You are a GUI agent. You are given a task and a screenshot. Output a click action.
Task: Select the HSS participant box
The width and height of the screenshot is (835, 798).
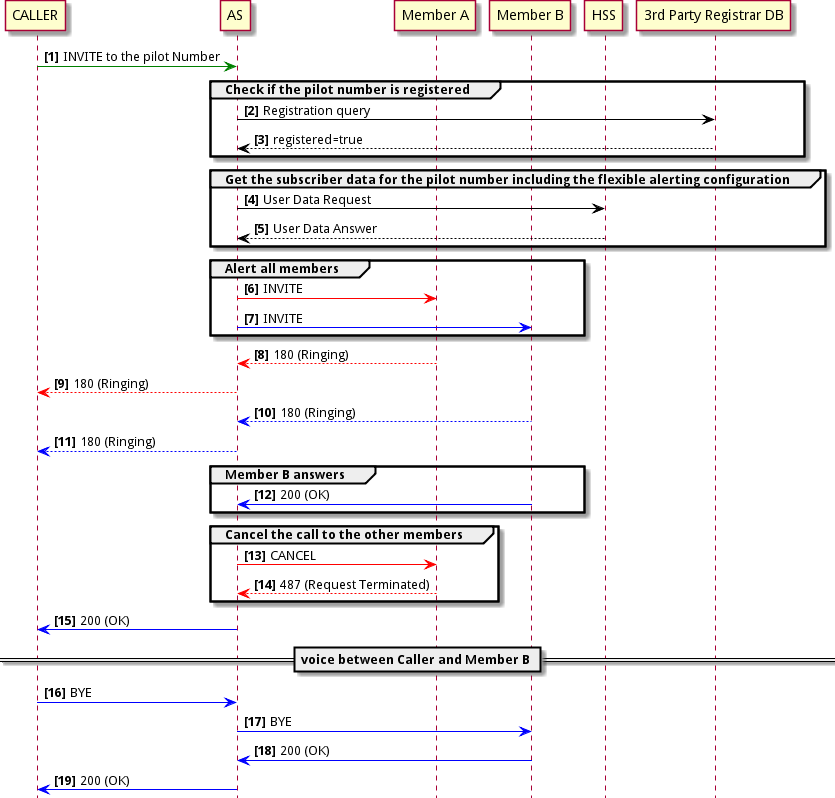603,15
